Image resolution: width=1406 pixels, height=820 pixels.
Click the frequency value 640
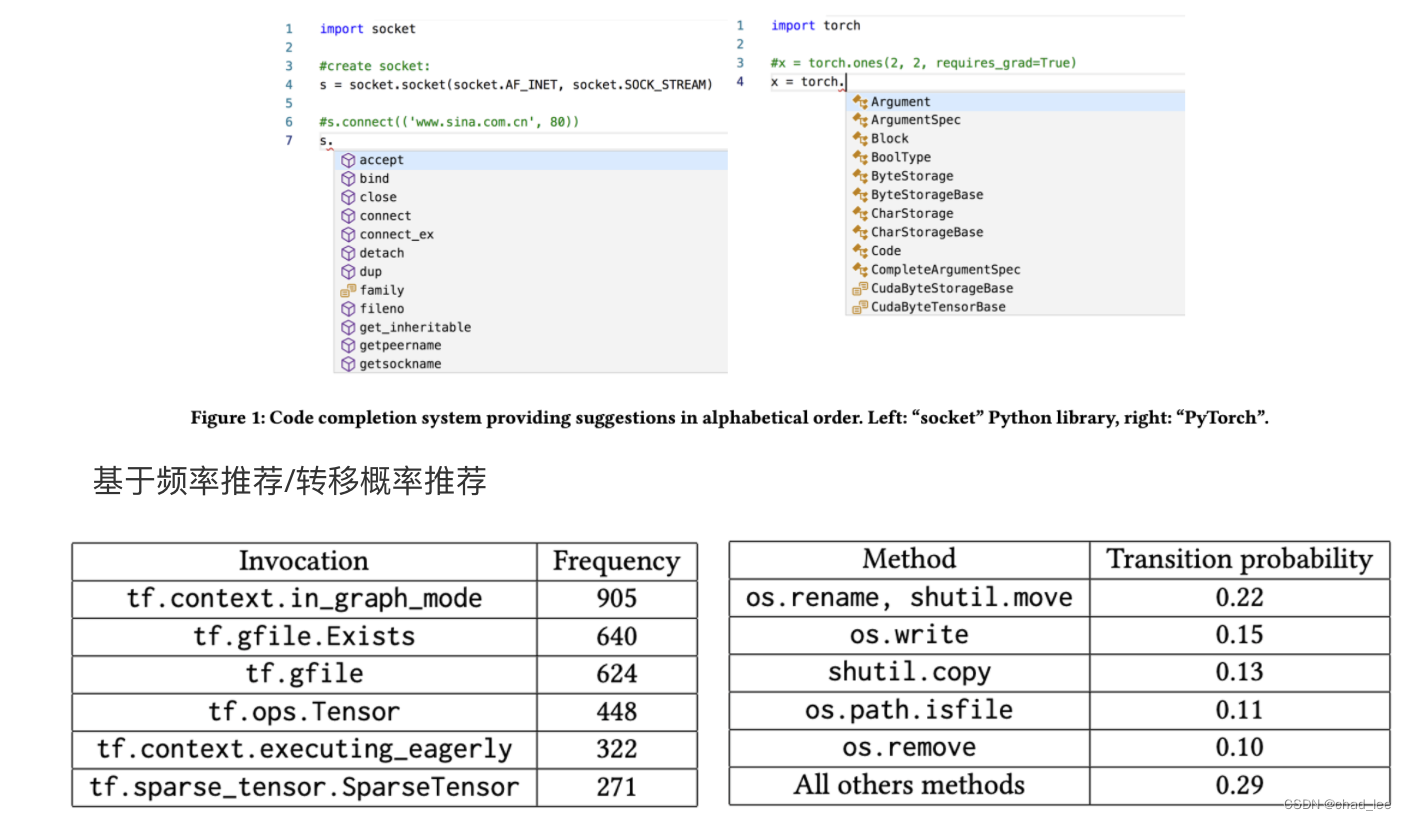(616, 636)
